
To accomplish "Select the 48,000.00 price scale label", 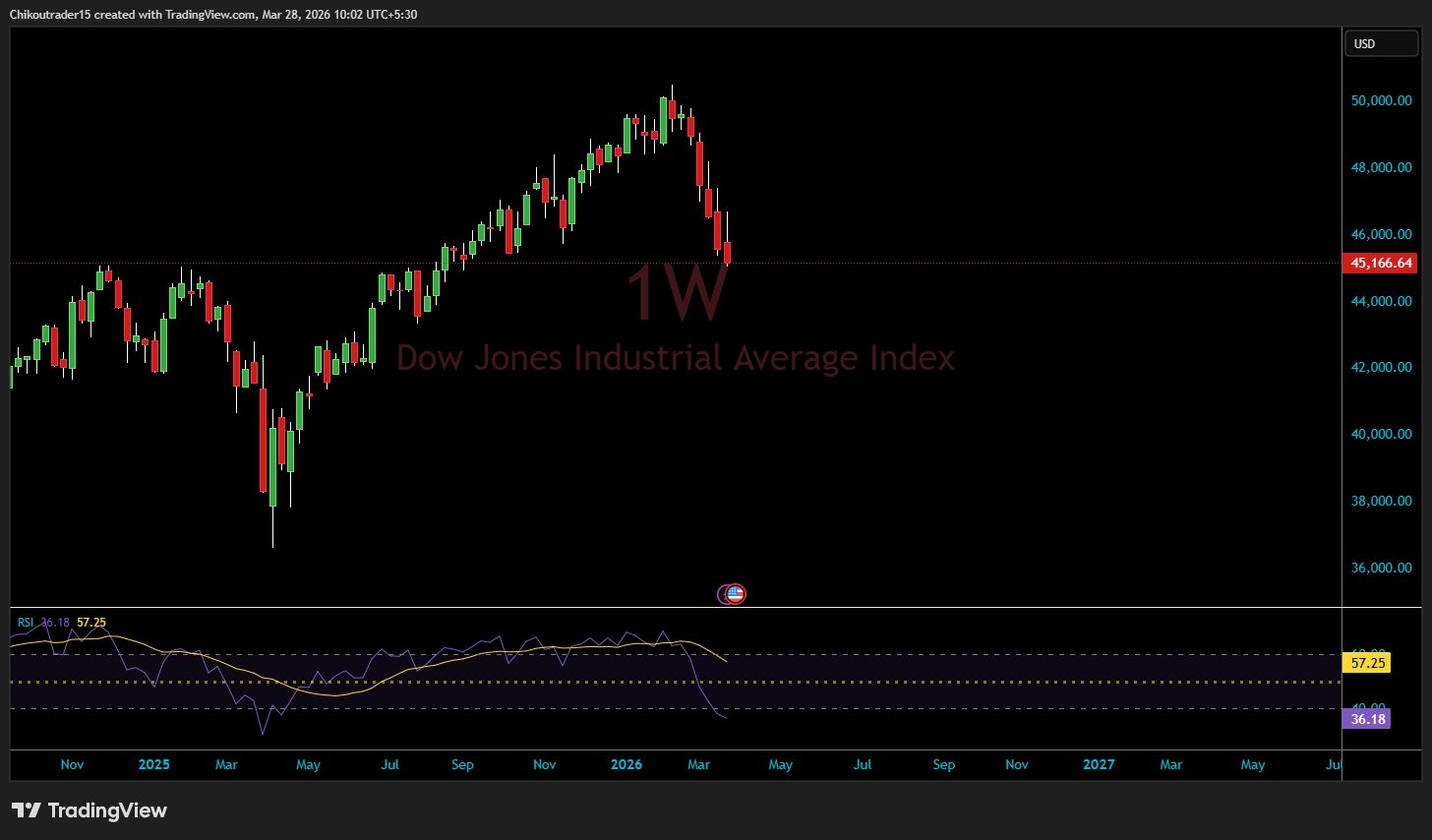I will coord(1382,167).
